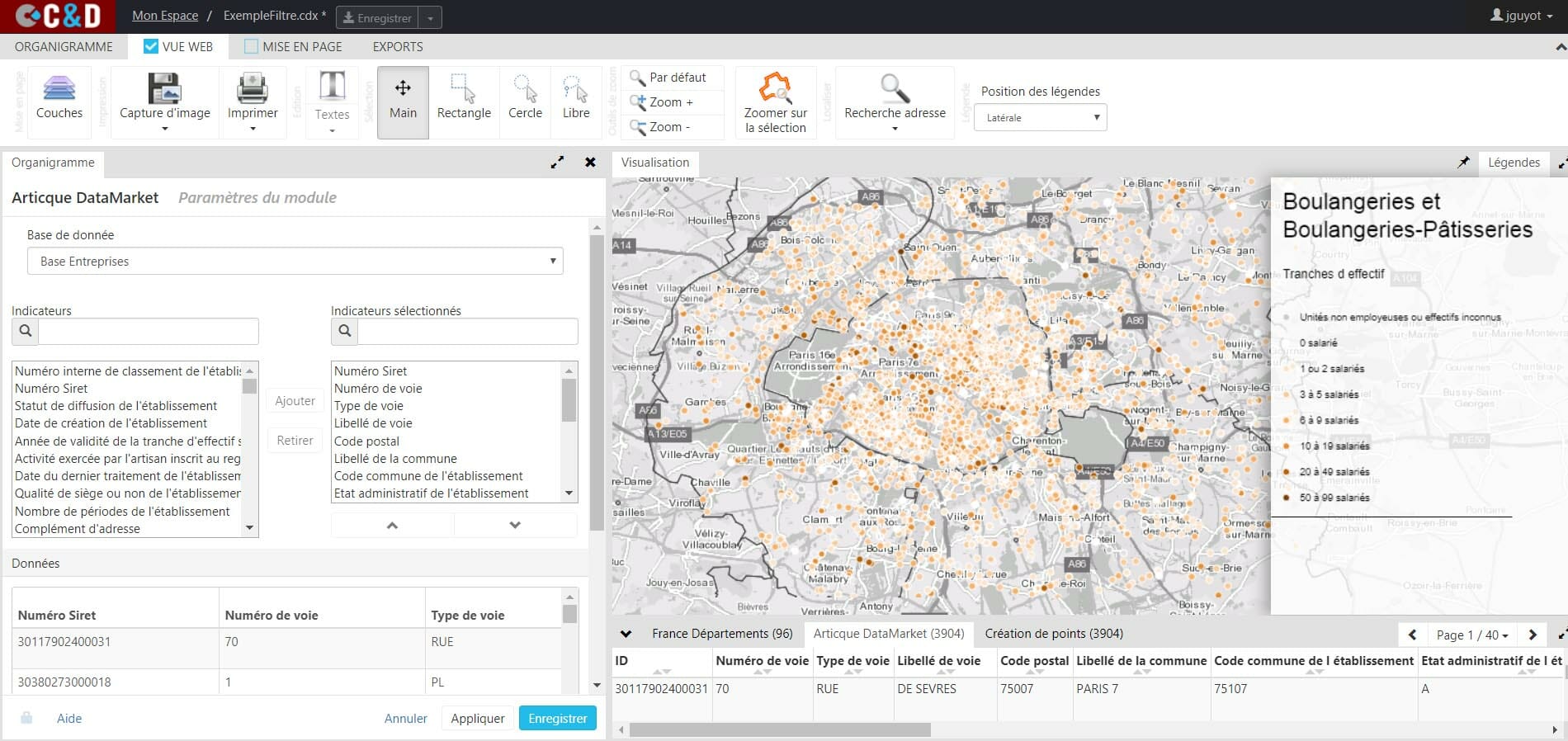Collapse the data table panel chevron
The width and height of the screenshot is (1568, 741).
[x=626, y=634]
